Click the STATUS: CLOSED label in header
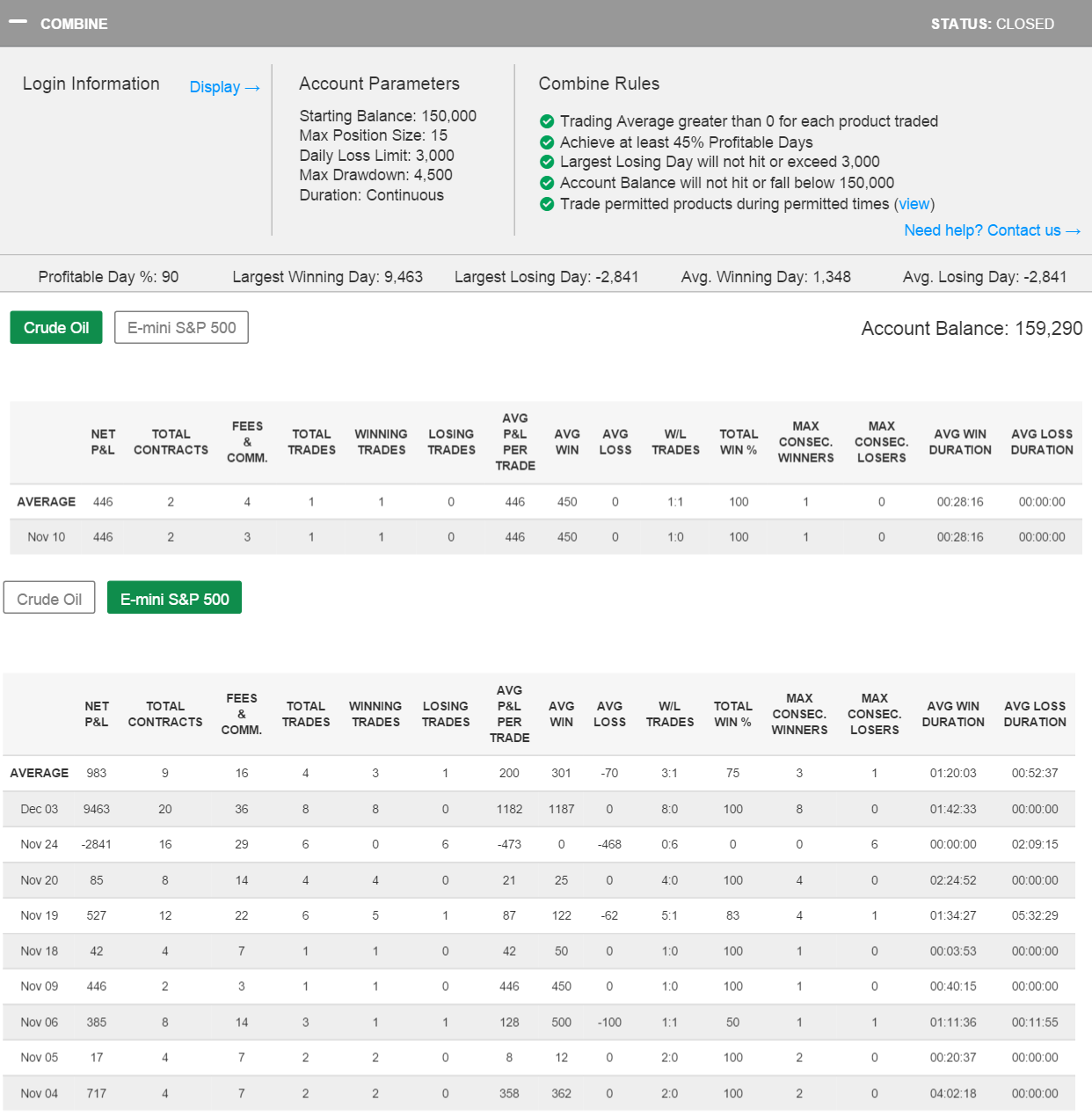The image size is (1092, 1114). tap(992, 24)
